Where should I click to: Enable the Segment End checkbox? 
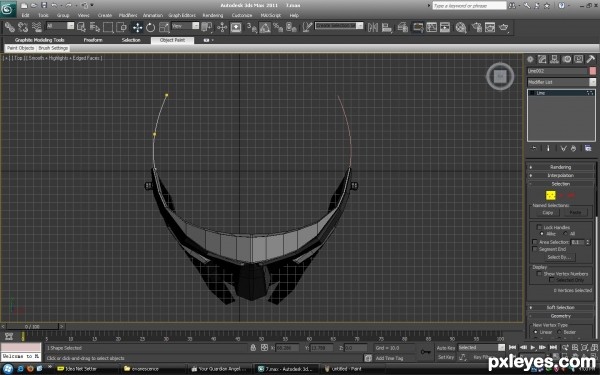[x=535, y=249]
